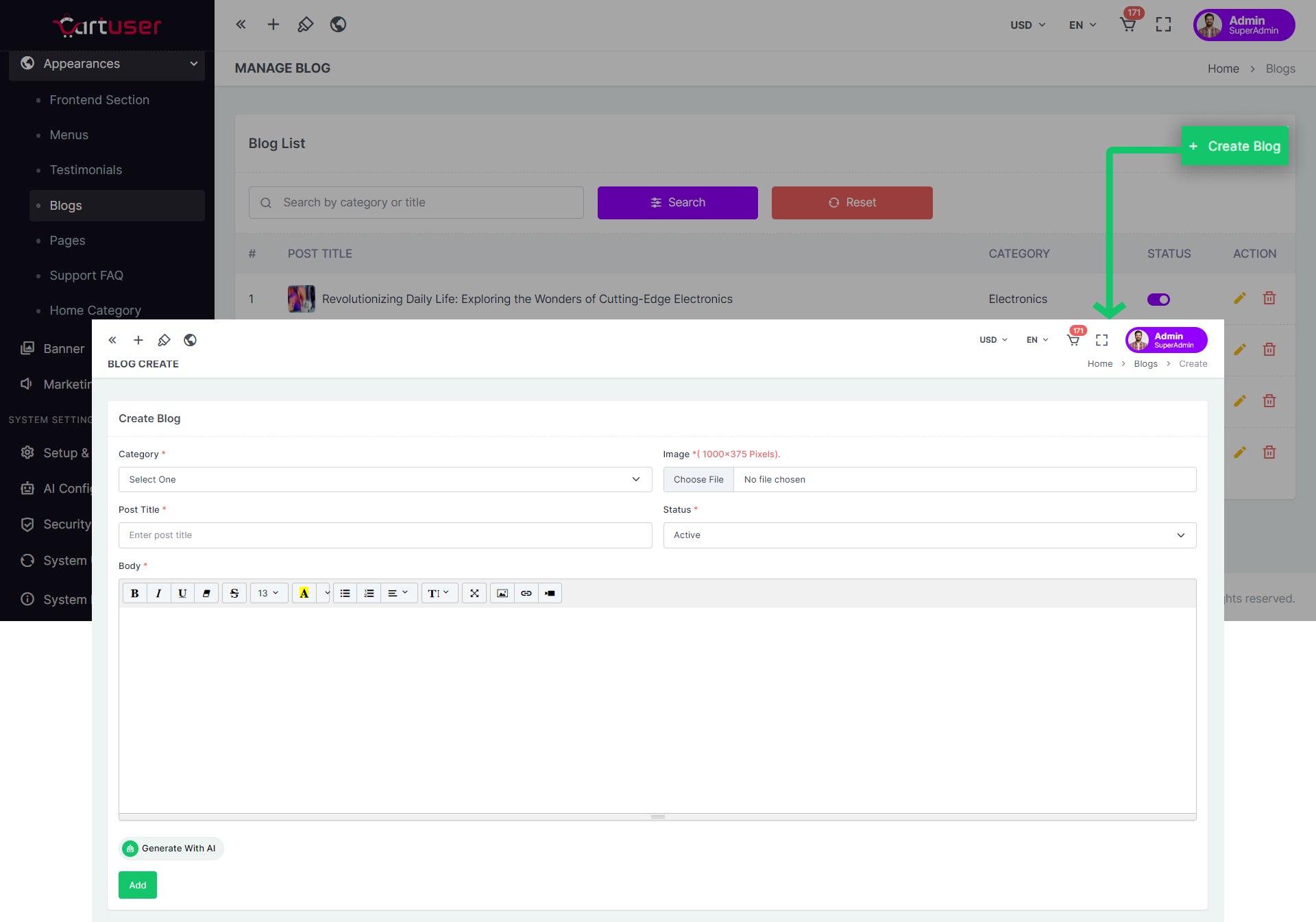This screenshot has height=922, width=1316.
Task: Toggle bold formatting in body editor
Action: tap(135, 593)
